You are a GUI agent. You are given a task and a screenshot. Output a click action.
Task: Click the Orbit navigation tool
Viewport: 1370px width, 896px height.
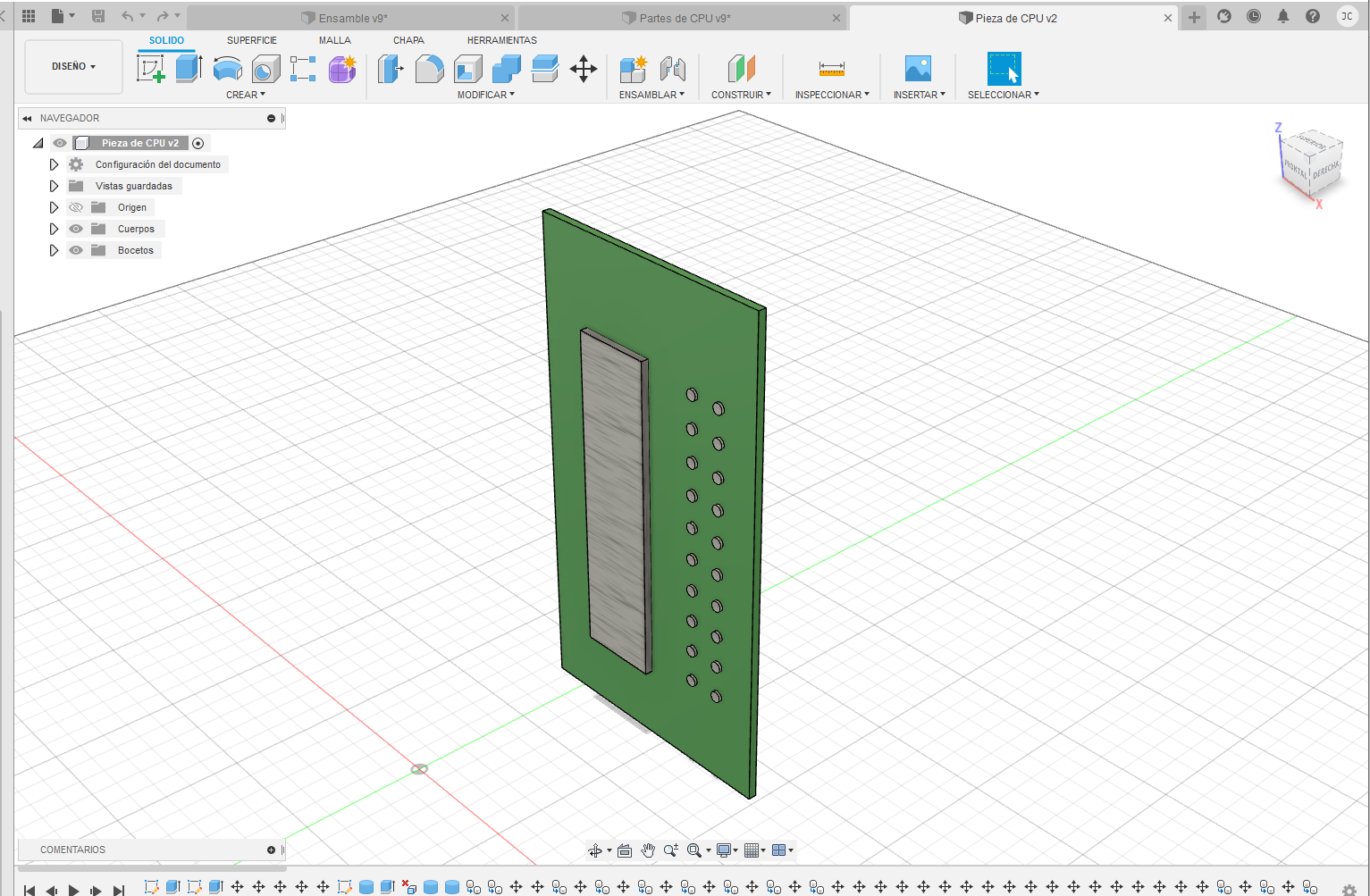coord(595,850)
